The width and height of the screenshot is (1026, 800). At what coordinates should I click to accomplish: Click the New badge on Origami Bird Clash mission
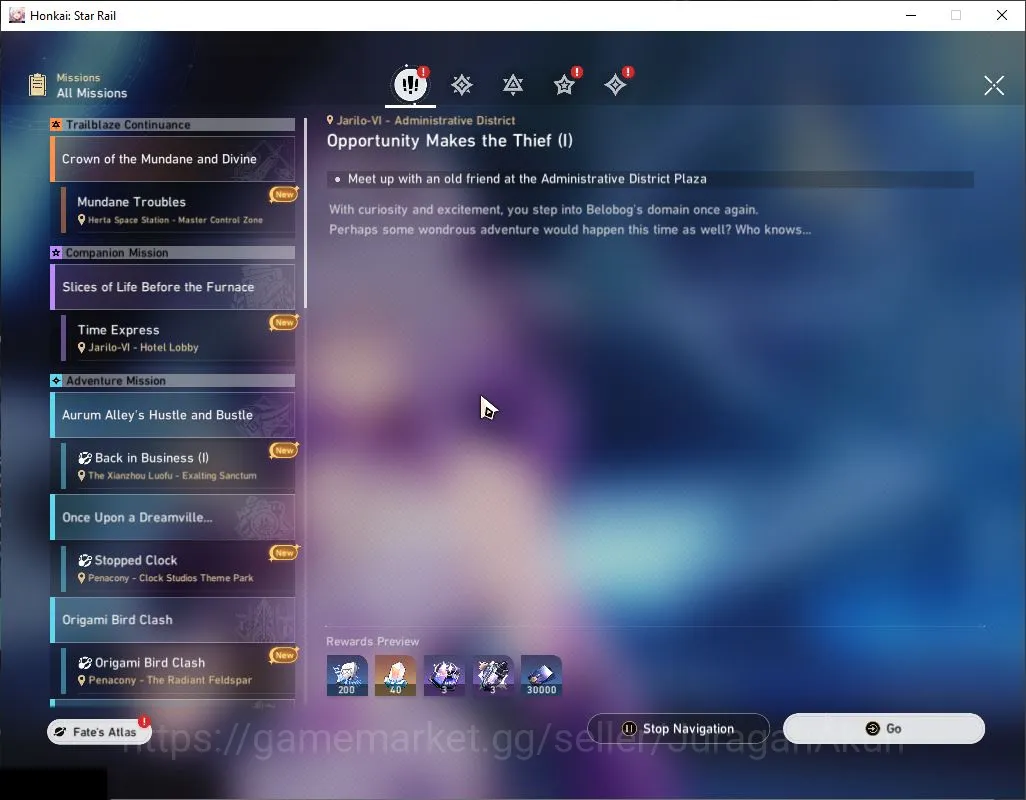(284, 655)
